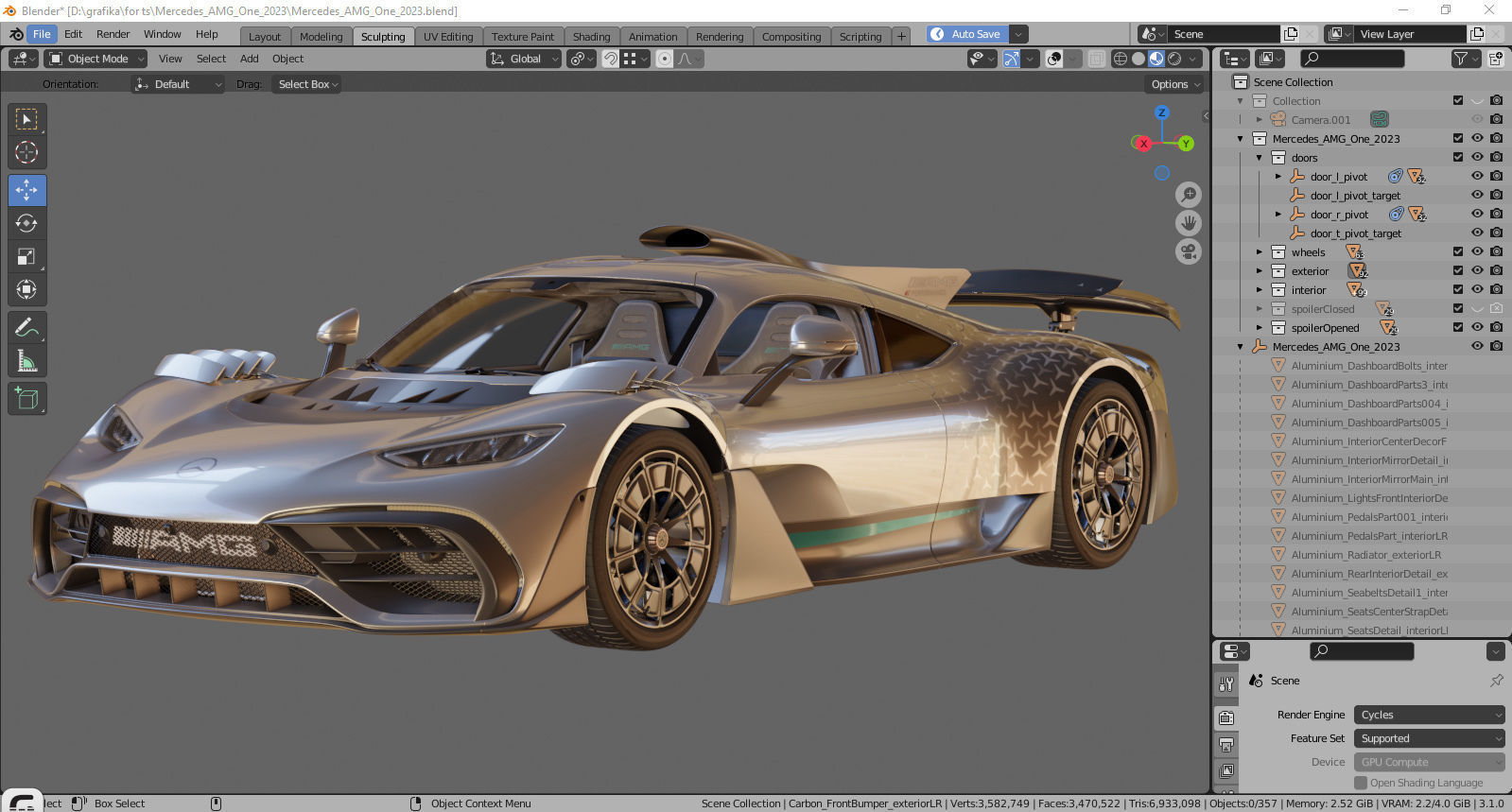Select the Add Cube tool
1512x812 pixels.
(x=26, y=398)
